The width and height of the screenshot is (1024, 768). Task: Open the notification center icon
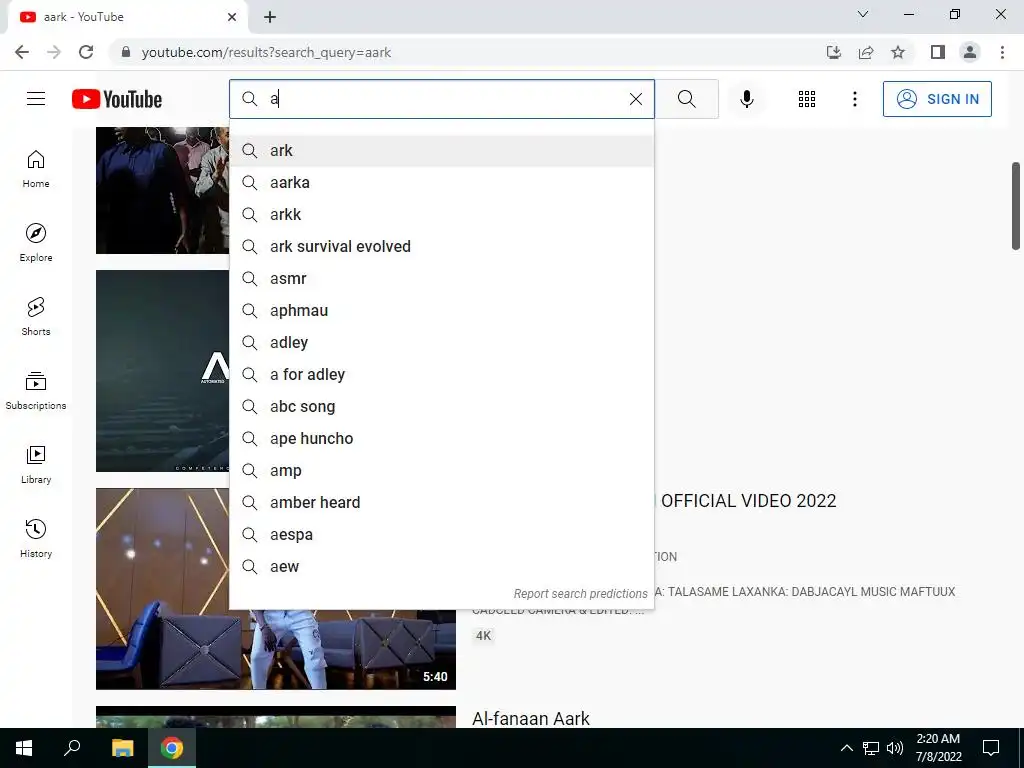coord(991,748)
